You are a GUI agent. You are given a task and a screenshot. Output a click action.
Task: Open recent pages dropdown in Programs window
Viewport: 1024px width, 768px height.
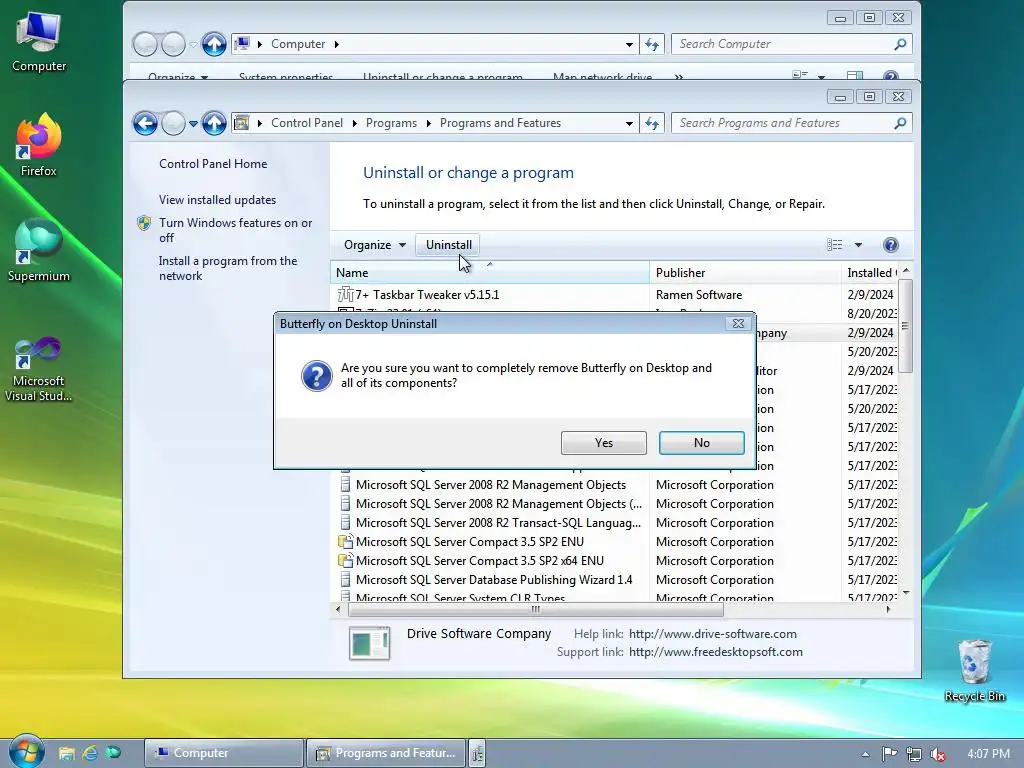[193, 123]
